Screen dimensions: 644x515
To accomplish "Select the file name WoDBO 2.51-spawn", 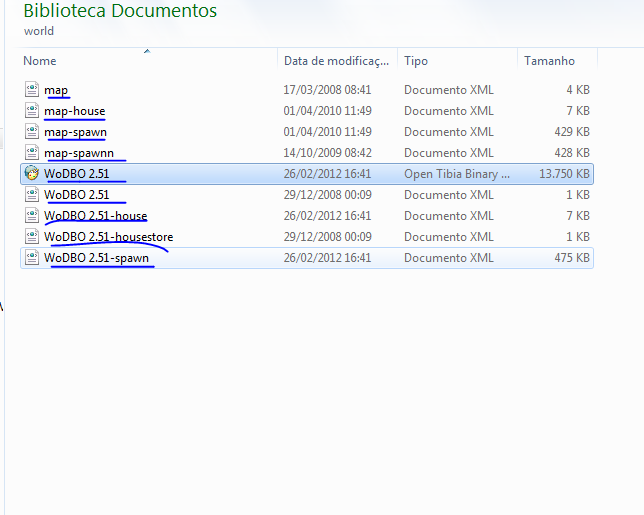I will coord(97,258).
